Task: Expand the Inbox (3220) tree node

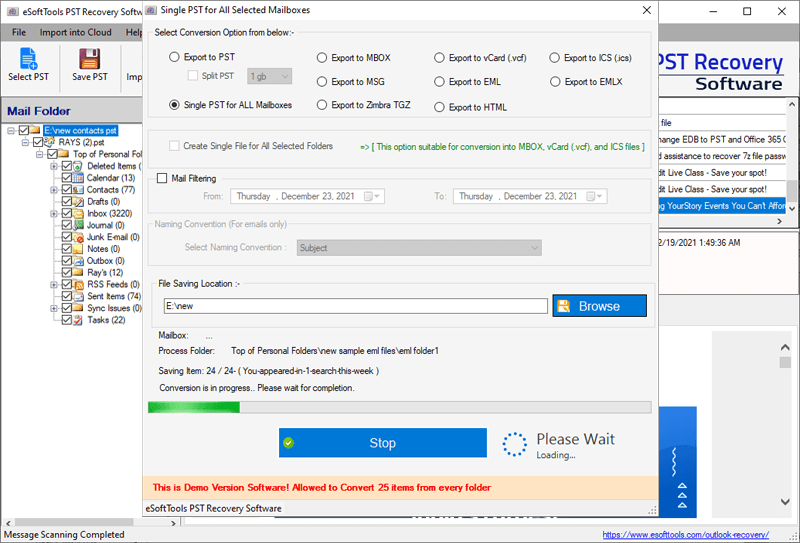Action: pyautogui.click(x=54, y=214)
